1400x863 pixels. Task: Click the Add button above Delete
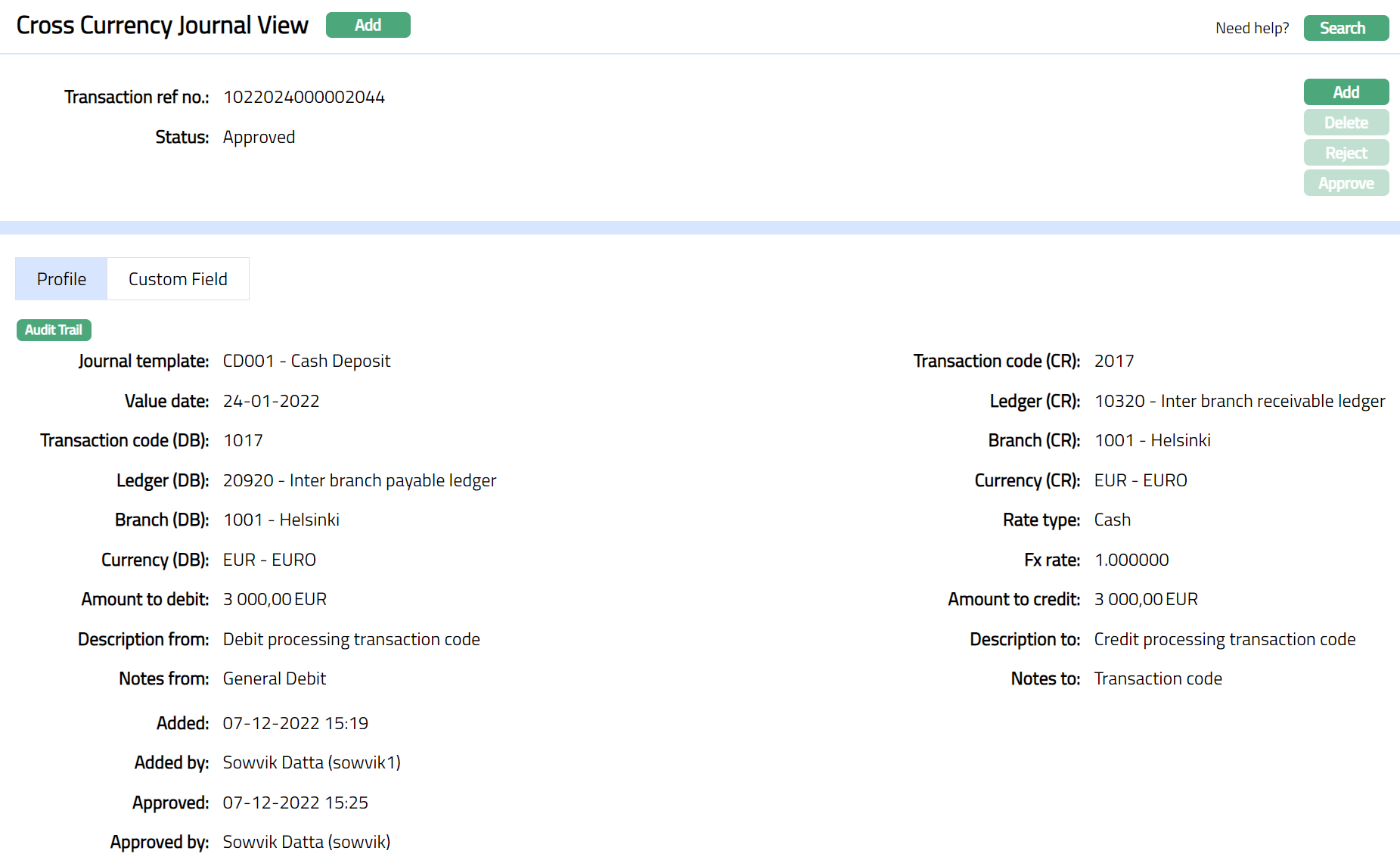pos(1346,92)
